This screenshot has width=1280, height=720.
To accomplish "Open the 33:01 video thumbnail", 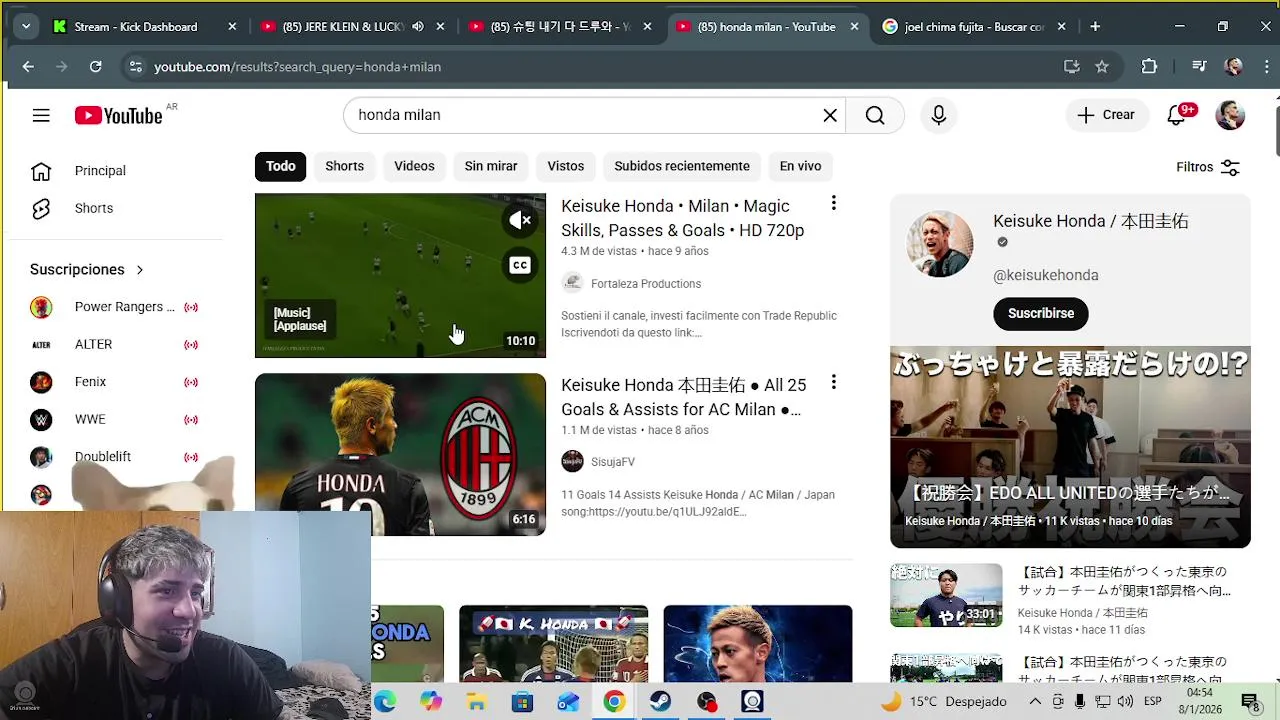I will pos(946,595).
